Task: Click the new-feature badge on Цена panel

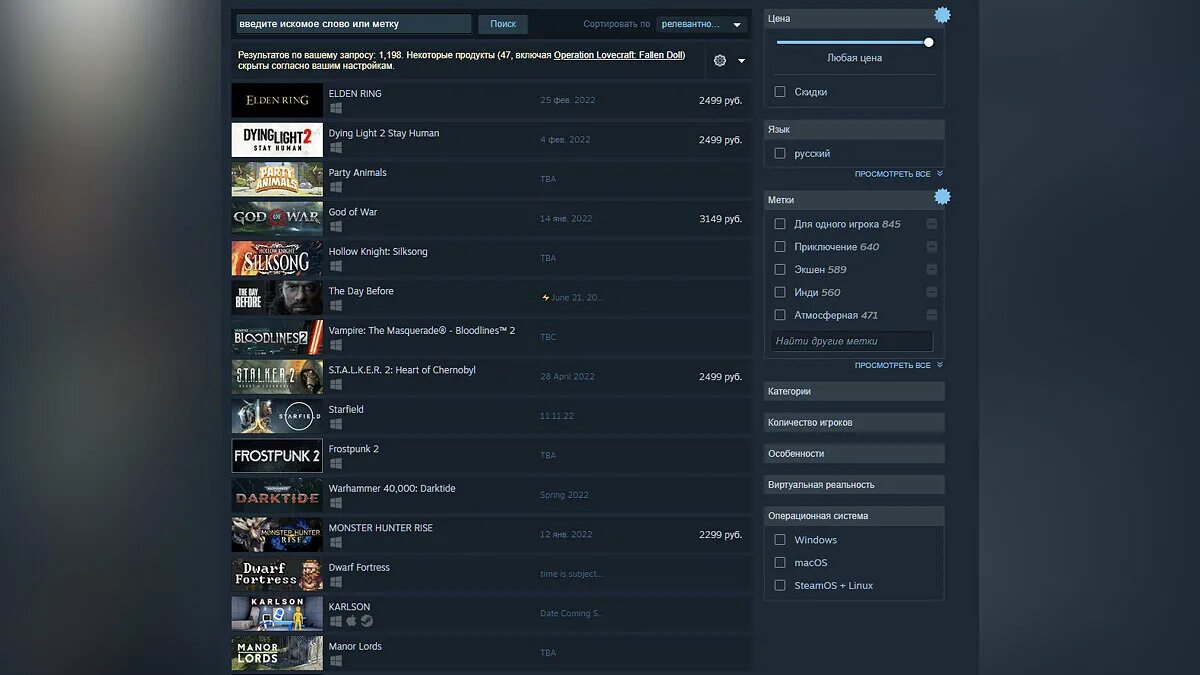Action: pyautogui.click(x=942, y=15)
